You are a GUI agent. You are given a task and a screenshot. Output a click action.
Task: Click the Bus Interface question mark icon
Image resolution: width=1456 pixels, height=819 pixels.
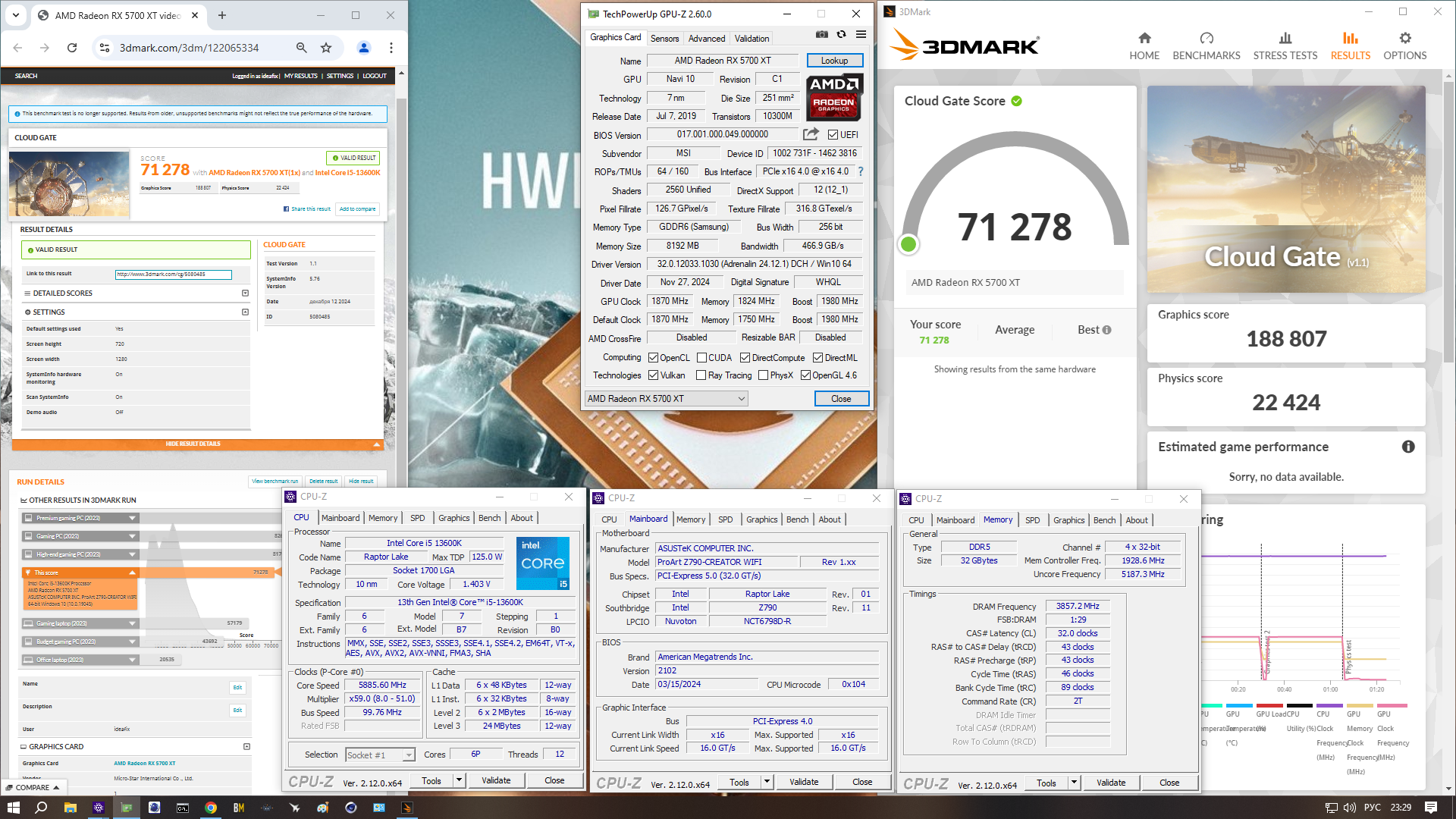coord(861,171)
